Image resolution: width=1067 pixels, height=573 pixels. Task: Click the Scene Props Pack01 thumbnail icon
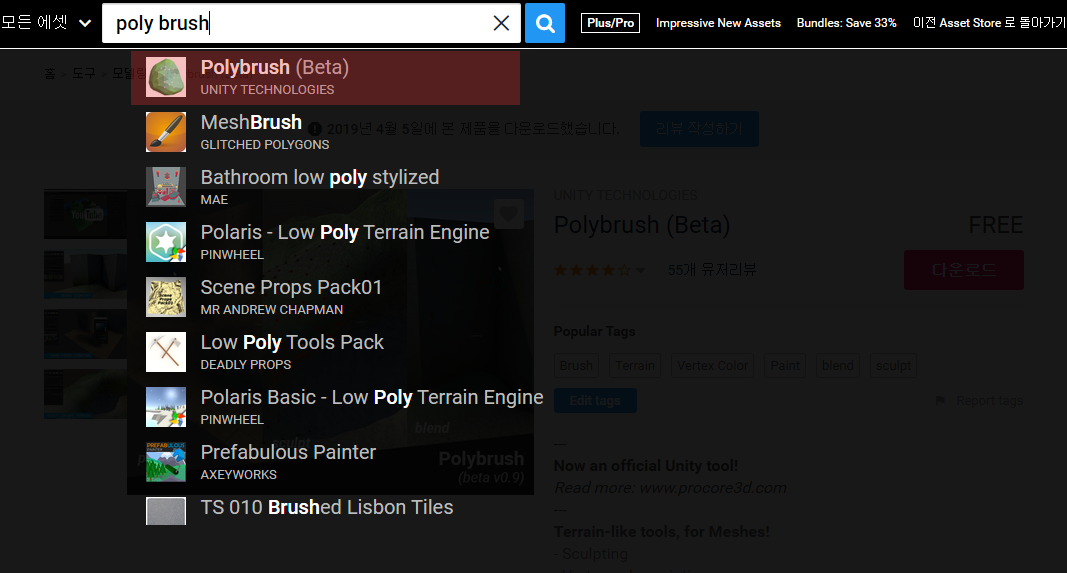166,297
